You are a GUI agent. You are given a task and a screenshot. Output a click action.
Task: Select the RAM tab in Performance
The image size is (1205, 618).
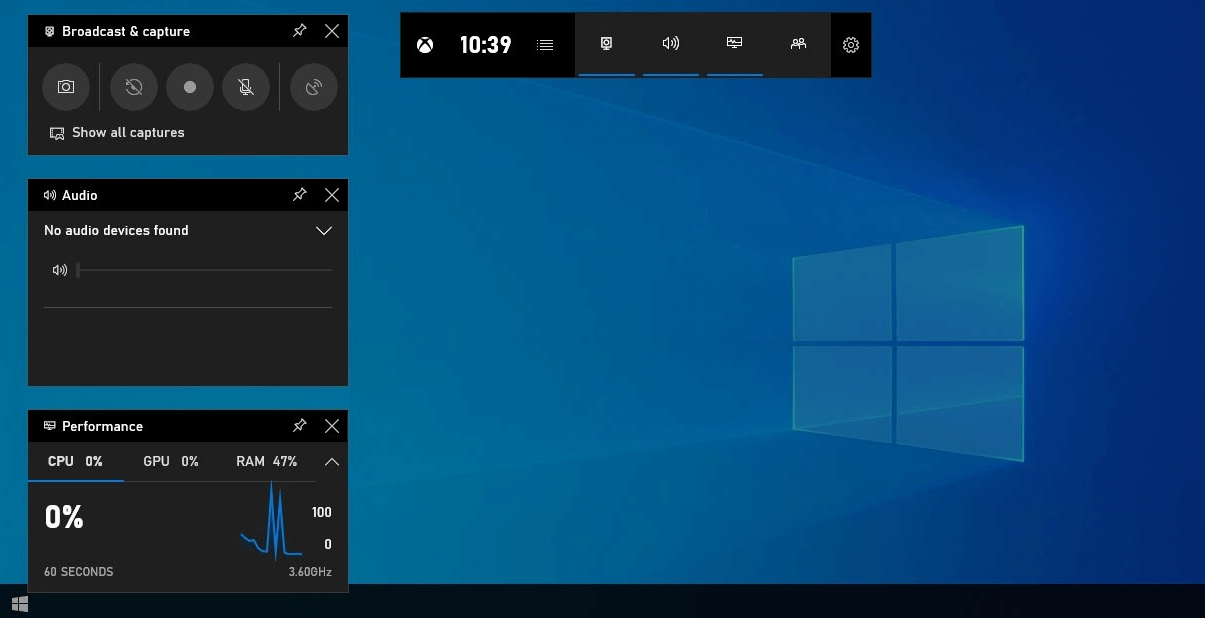[x=267, y=461]
